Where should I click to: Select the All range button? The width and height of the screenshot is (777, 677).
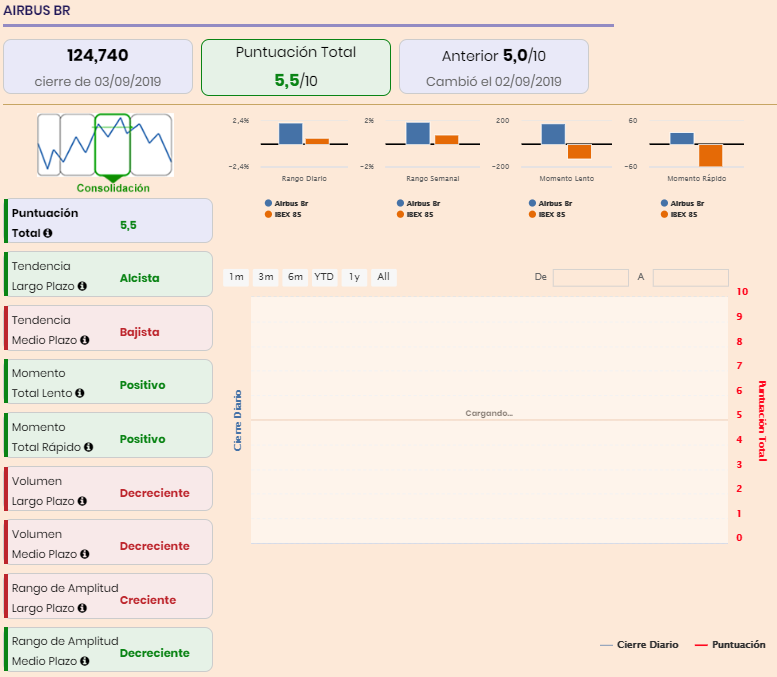(384, 277)
